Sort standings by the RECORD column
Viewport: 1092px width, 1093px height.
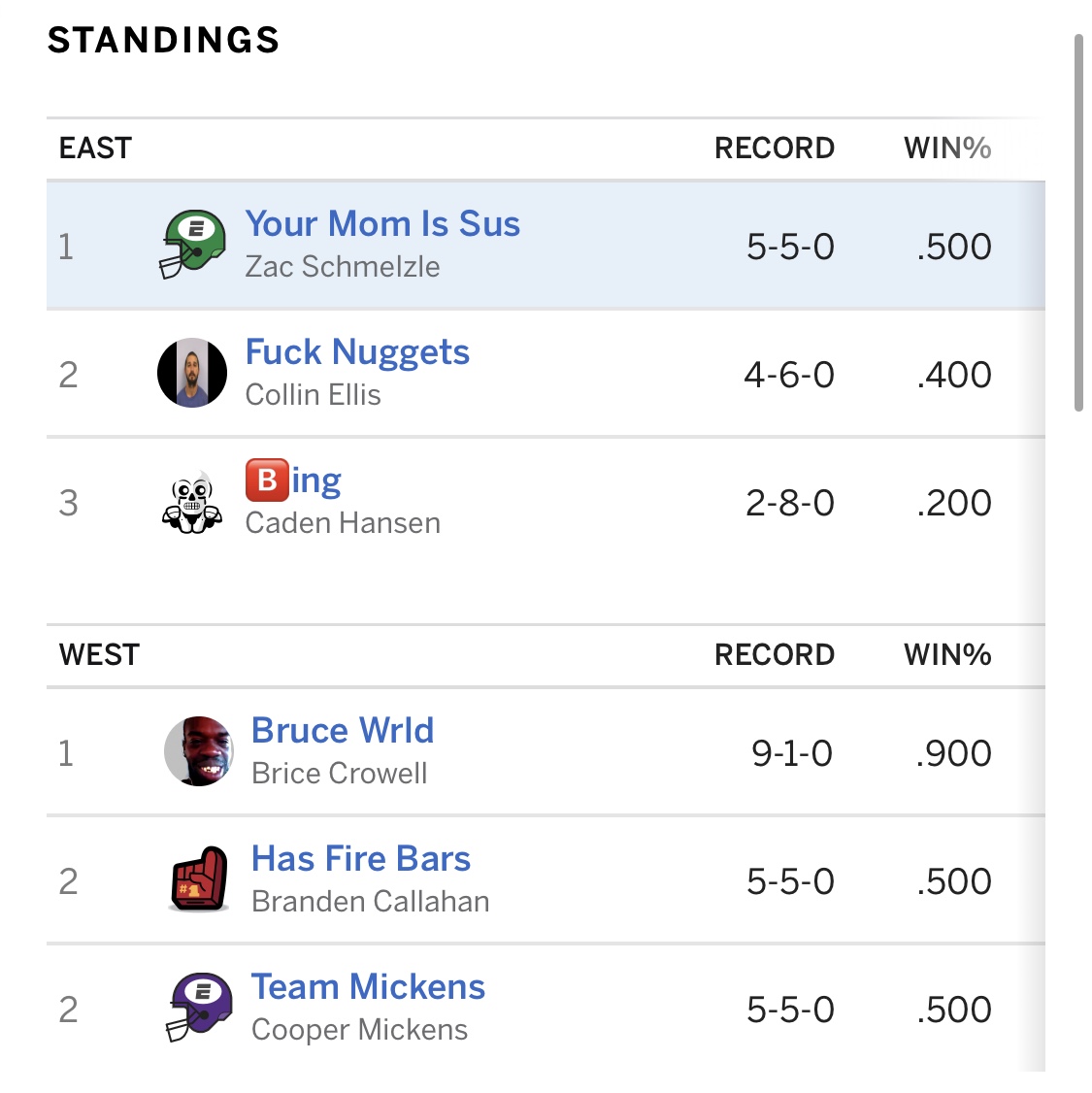(776, 148)
